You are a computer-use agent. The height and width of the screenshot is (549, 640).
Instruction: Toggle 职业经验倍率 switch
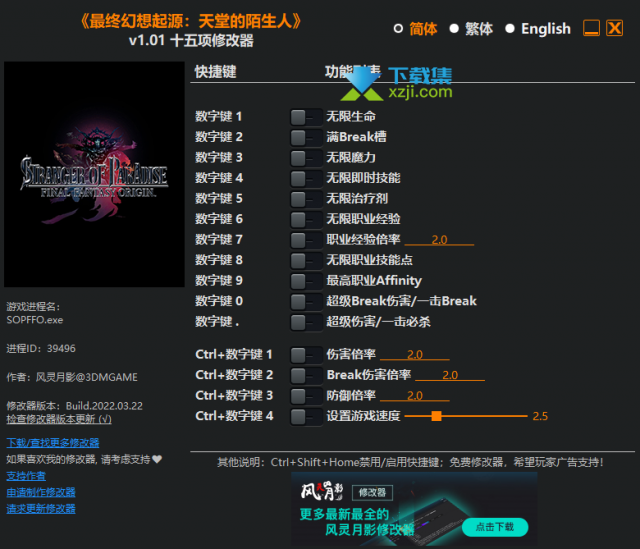pos(306,240)
